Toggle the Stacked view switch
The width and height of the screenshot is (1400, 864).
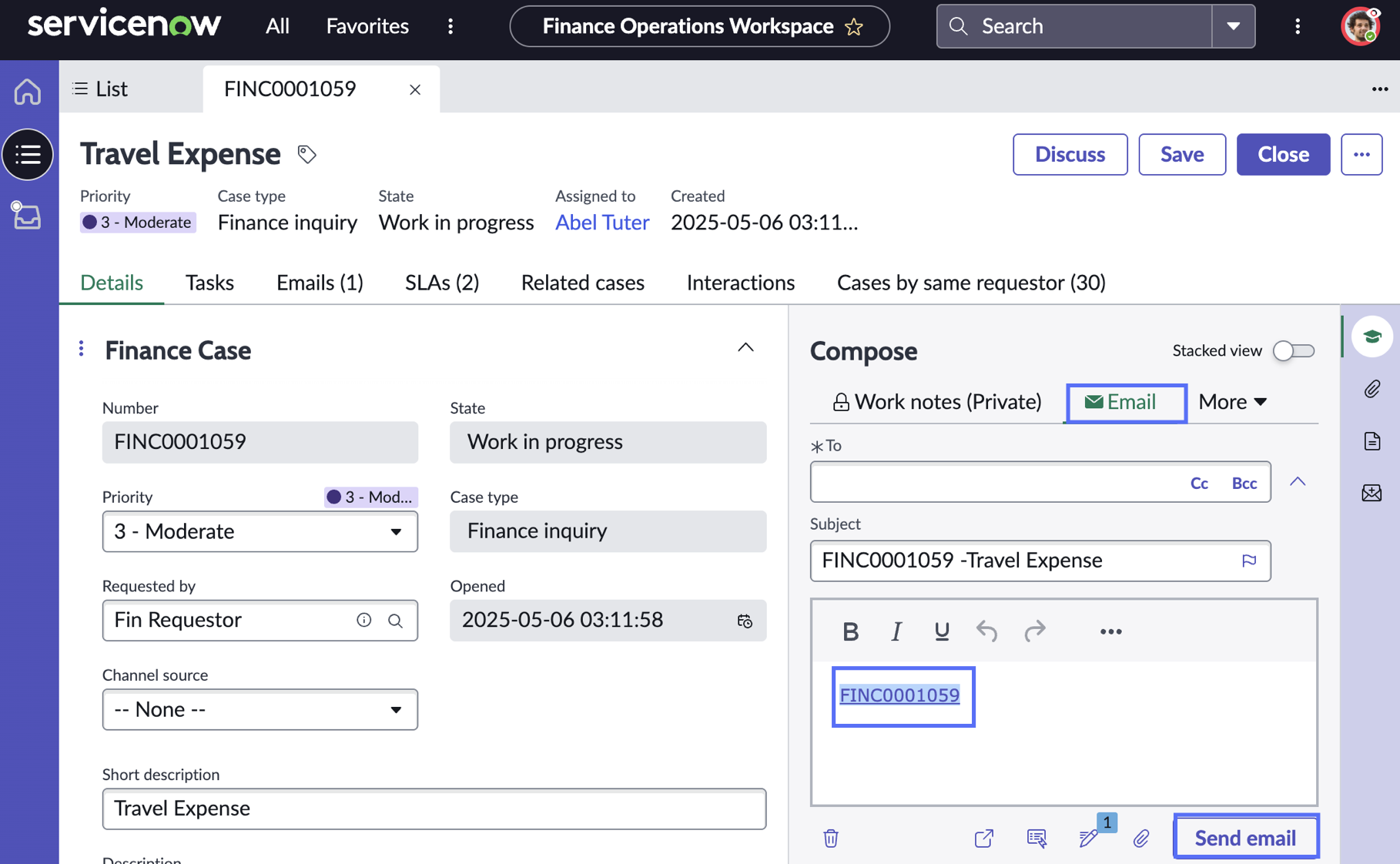(x=1294, y=351)
